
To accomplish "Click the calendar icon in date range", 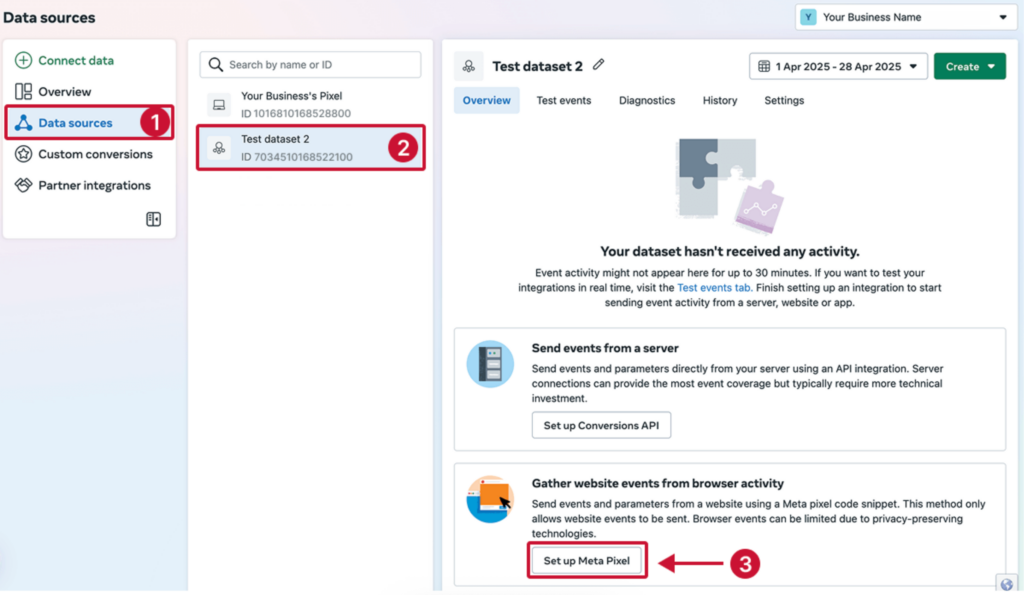I will 764,66.
